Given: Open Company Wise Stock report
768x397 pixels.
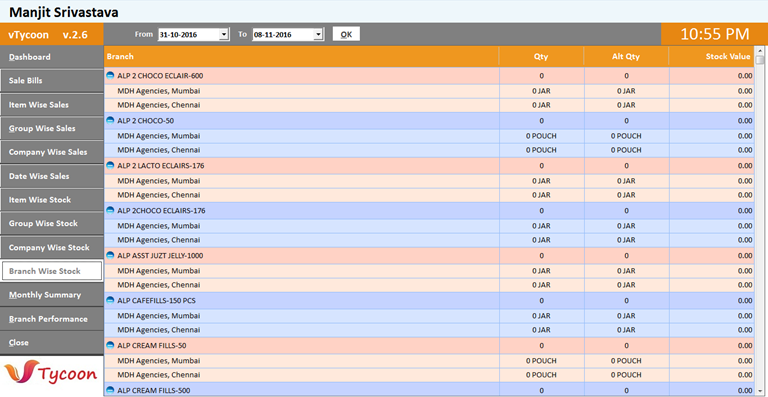Looking at the screenshot, I should tap(51, 248).
